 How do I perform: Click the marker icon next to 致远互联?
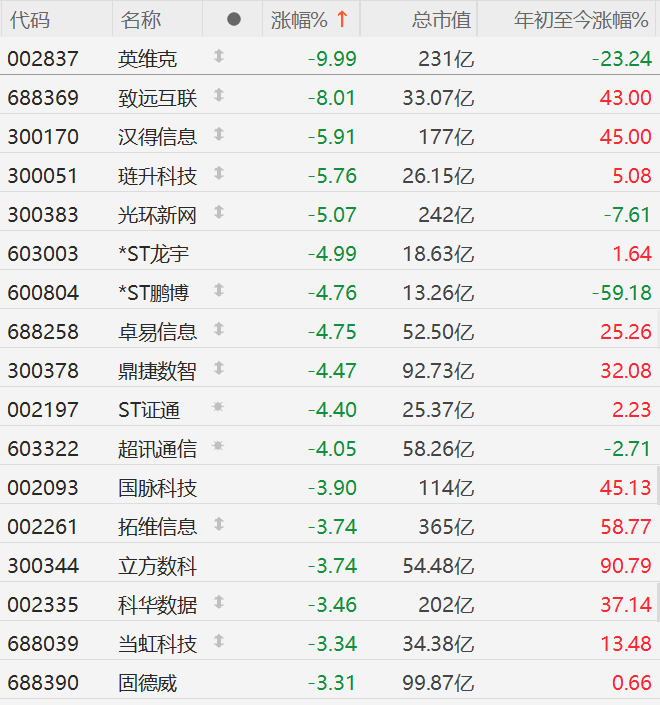click(x=219, y=95)
